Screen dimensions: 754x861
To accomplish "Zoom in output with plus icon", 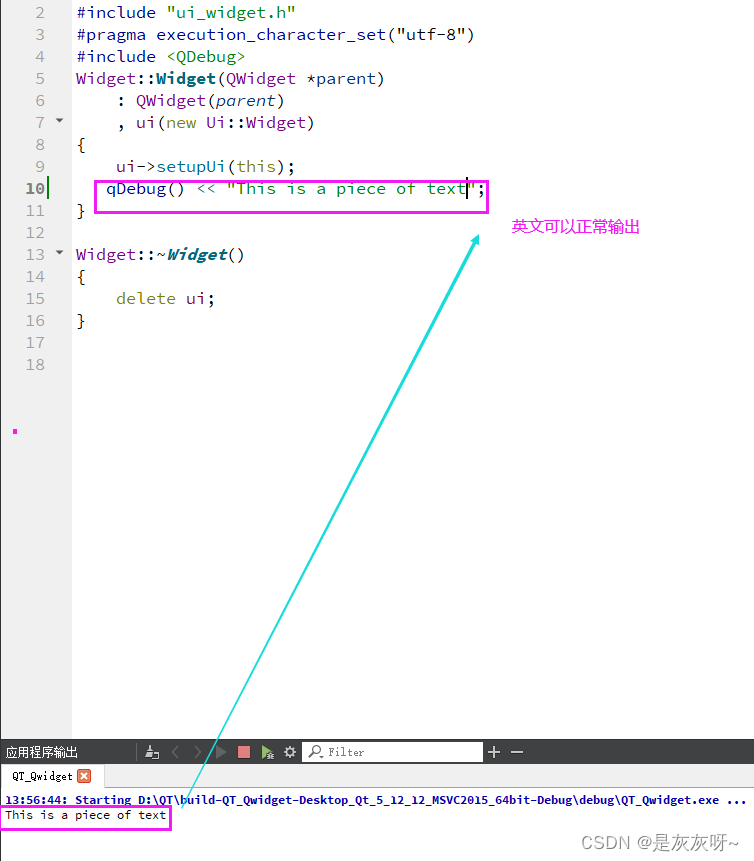I will click(x=494, y=752).
